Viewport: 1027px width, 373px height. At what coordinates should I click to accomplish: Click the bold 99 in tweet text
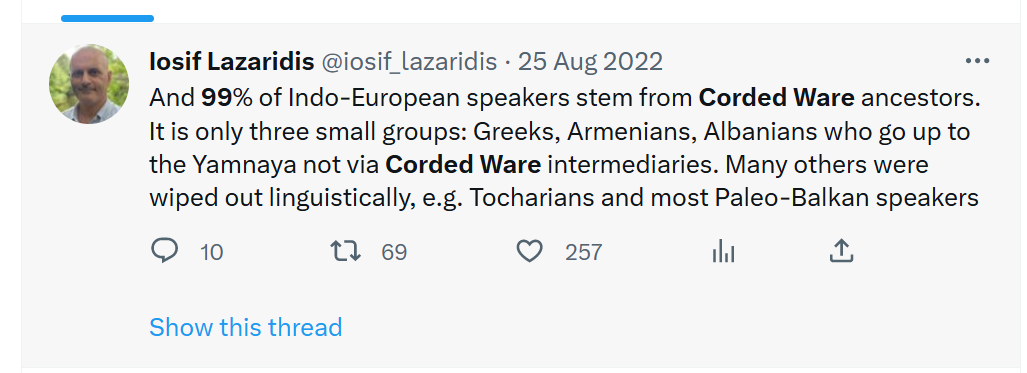[x=214, y=98]
